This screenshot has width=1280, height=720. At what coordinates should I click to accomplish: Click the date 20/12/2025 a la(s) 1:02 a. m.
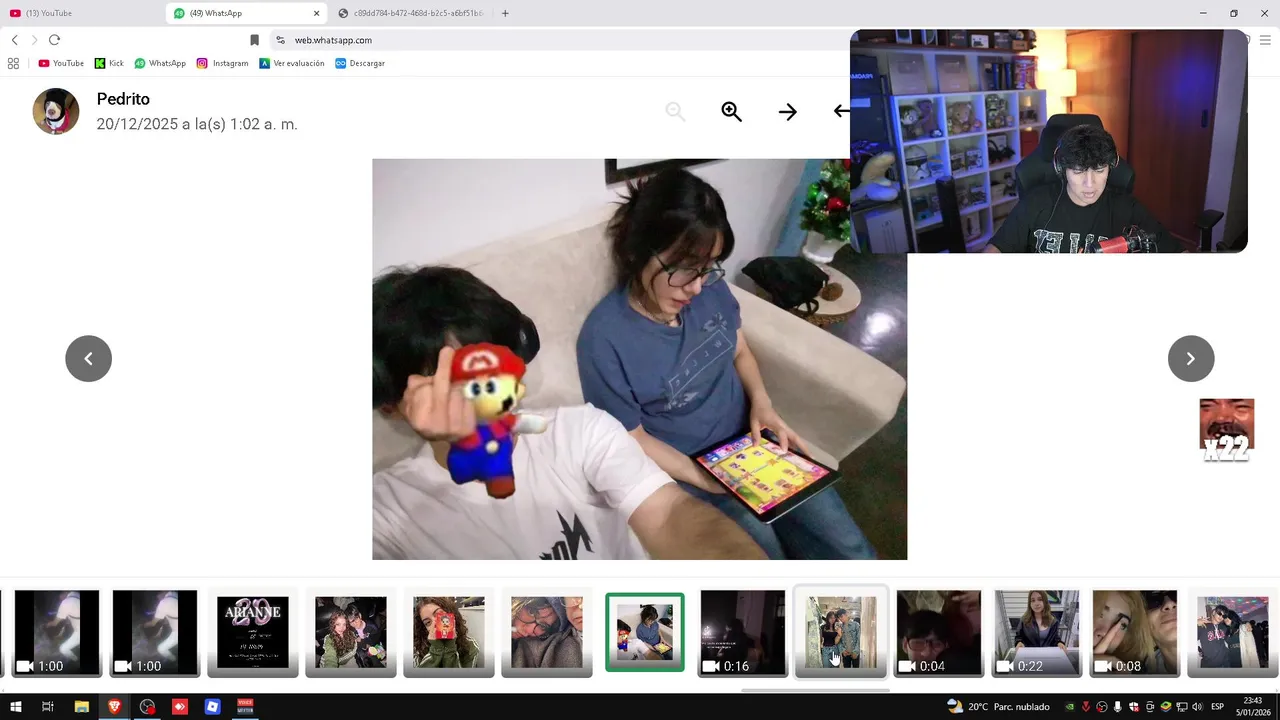click(x=197, y=124)
